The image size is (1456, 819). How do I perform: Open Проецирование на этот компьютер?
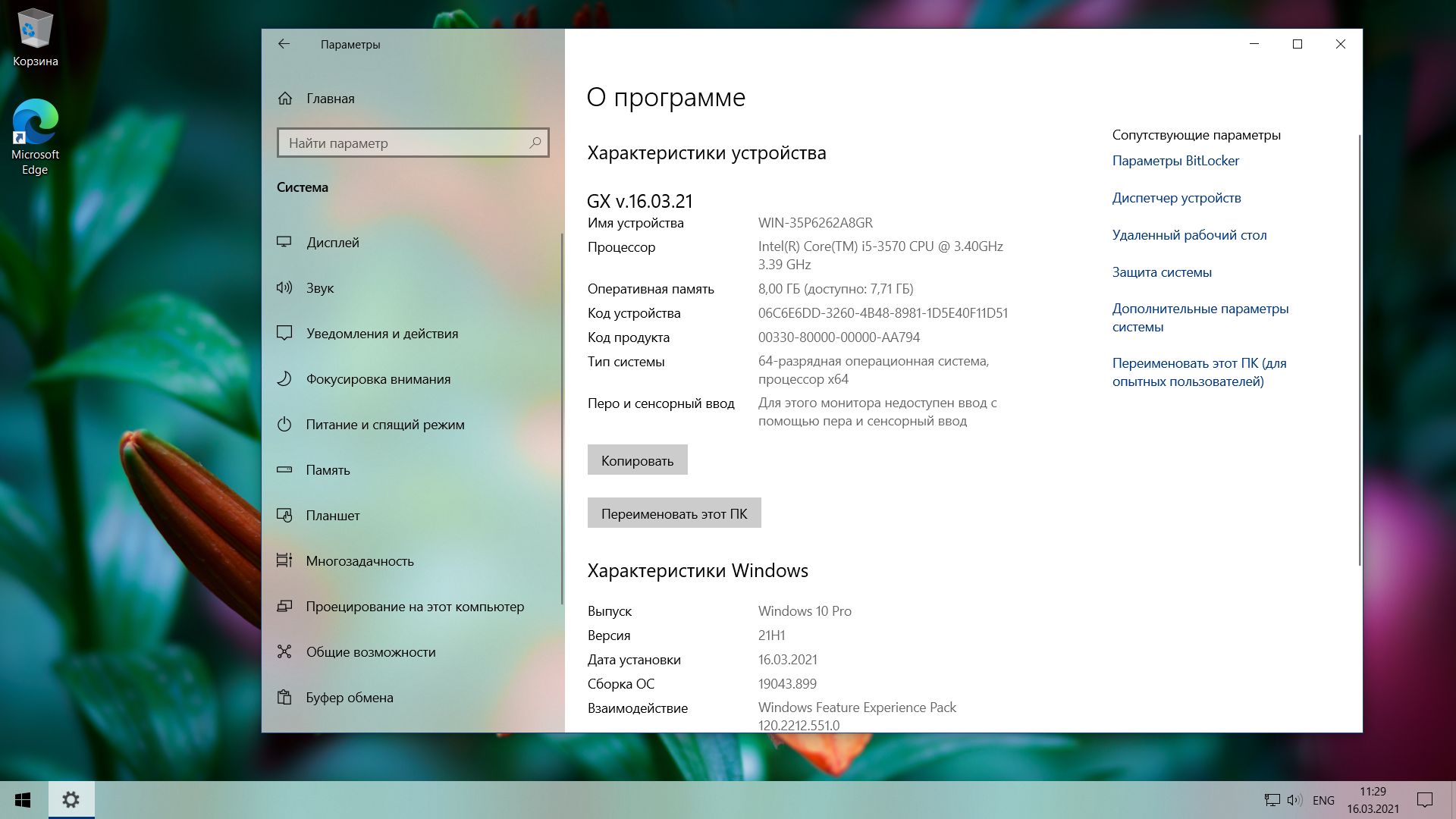point(414,607)
